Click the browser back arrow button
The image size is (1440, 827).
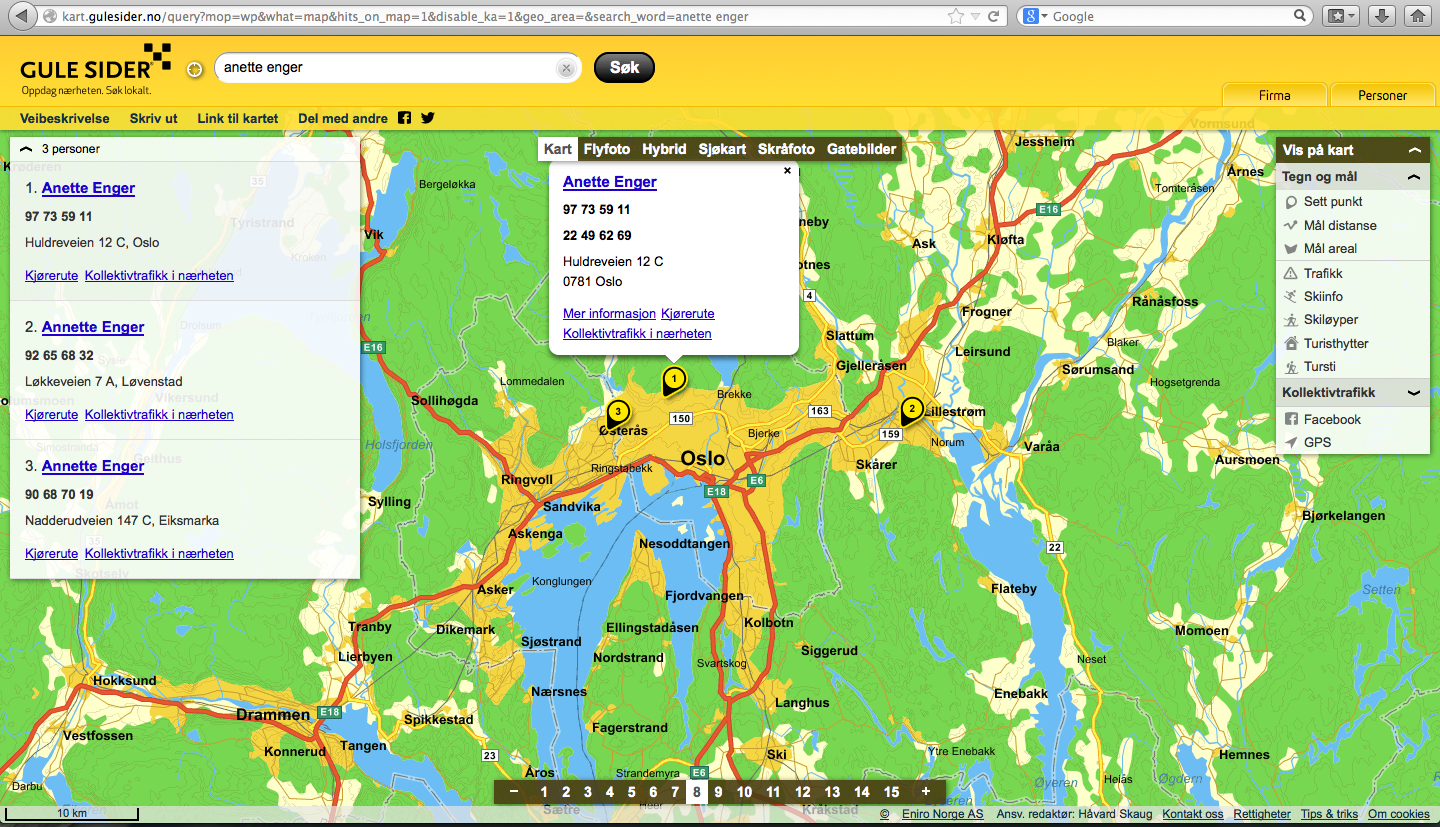point(21,16)
